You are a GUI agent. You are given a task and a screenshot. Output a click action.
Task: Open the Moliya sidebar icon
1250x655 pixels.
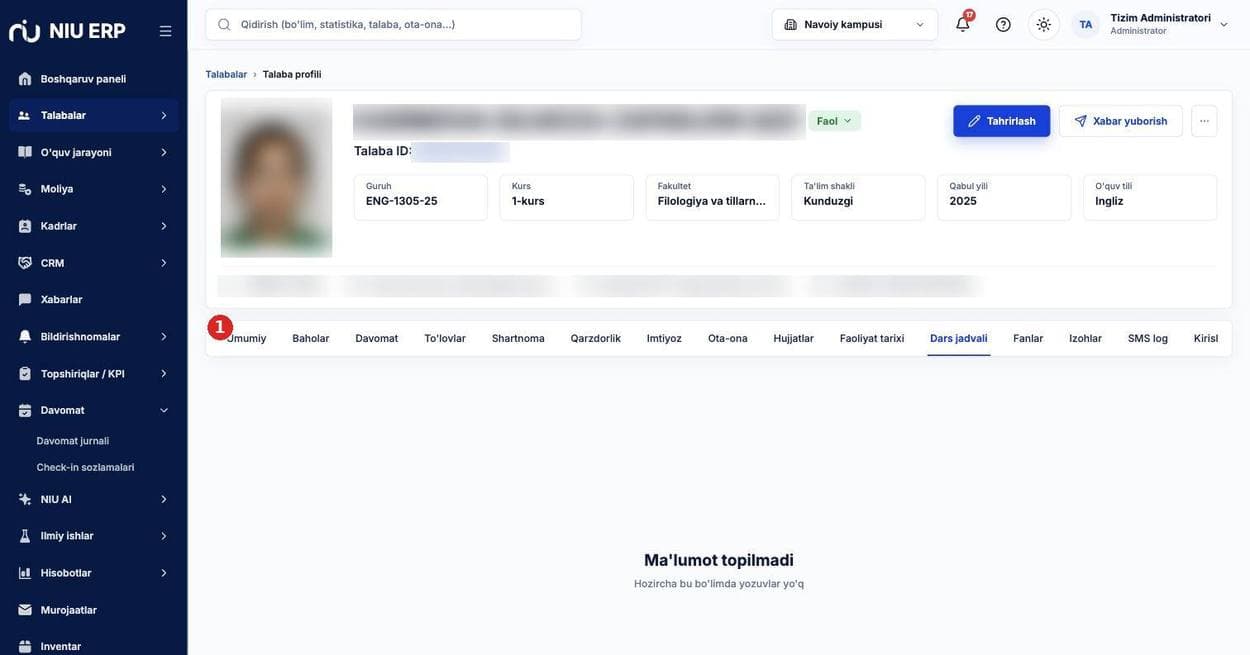(x=25, y=189)
